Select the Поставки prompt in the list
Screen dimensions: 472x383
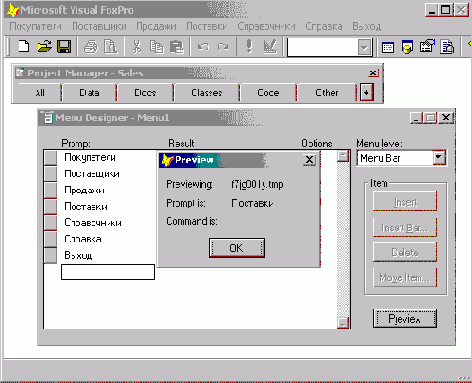pos(86,206)
